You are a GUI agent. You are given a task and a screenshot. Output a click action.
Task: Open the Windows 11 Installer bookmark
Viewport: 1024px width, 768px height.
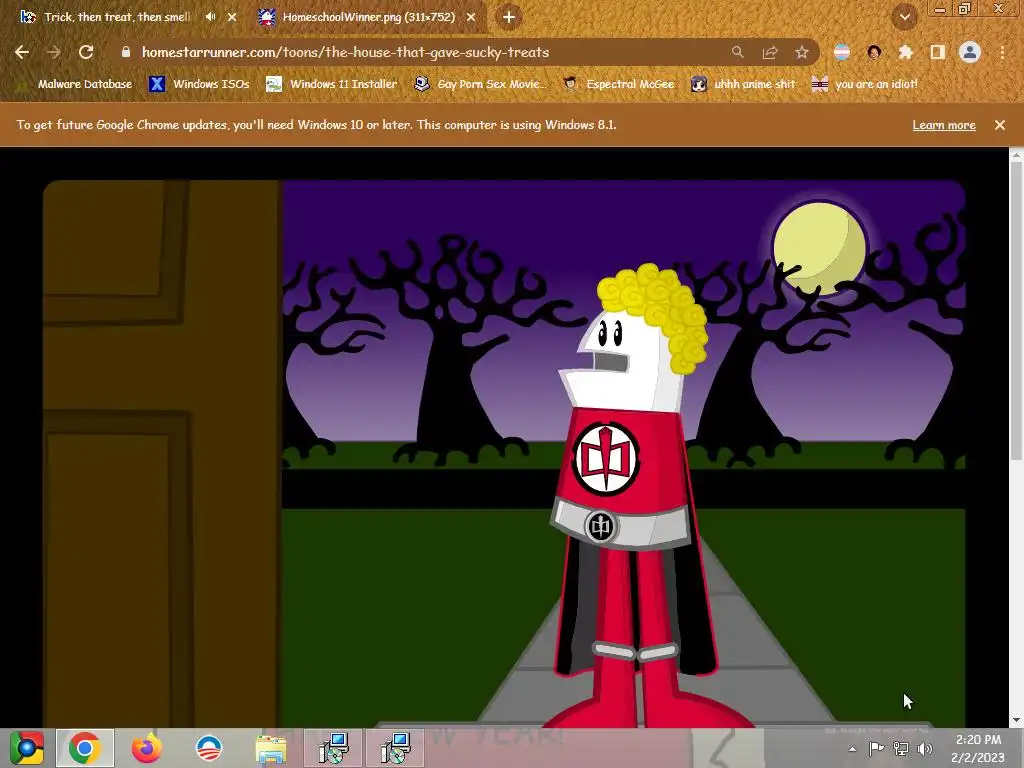coord(332,84)
